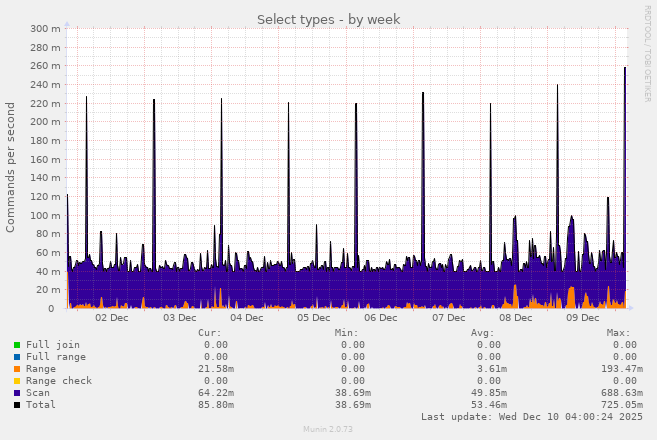This screenshot has height=440, width=657.
Task: Click the 'Min:' column header
Action: pyautogui.click(x=346, y=333)
